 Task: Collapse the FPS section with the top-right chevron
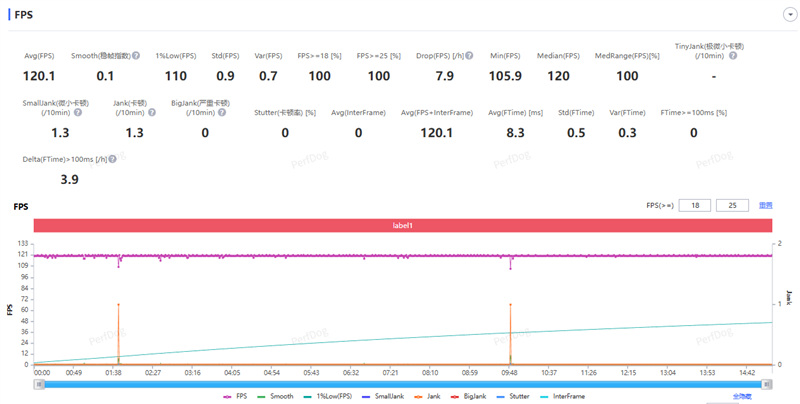coord(789,15)
